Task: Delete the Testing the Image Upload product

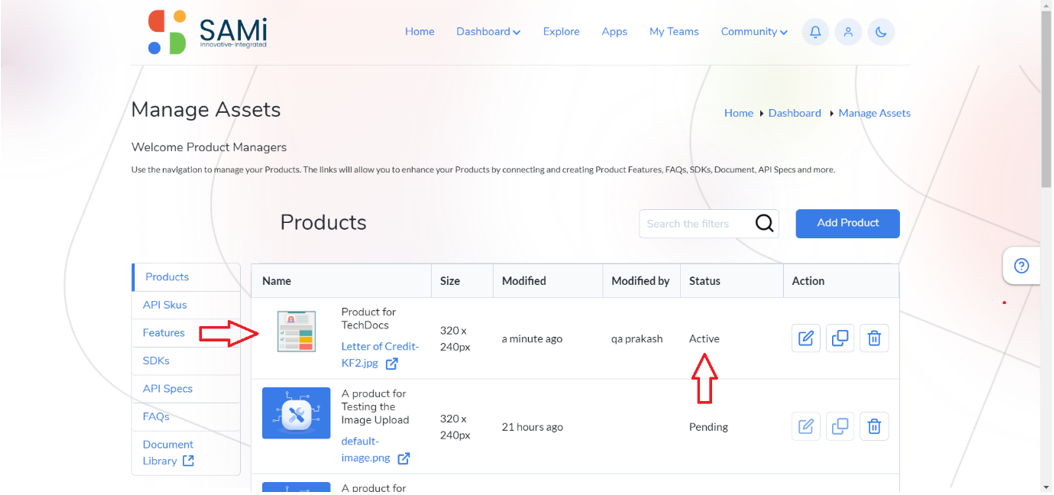Action: pos(874,426)
